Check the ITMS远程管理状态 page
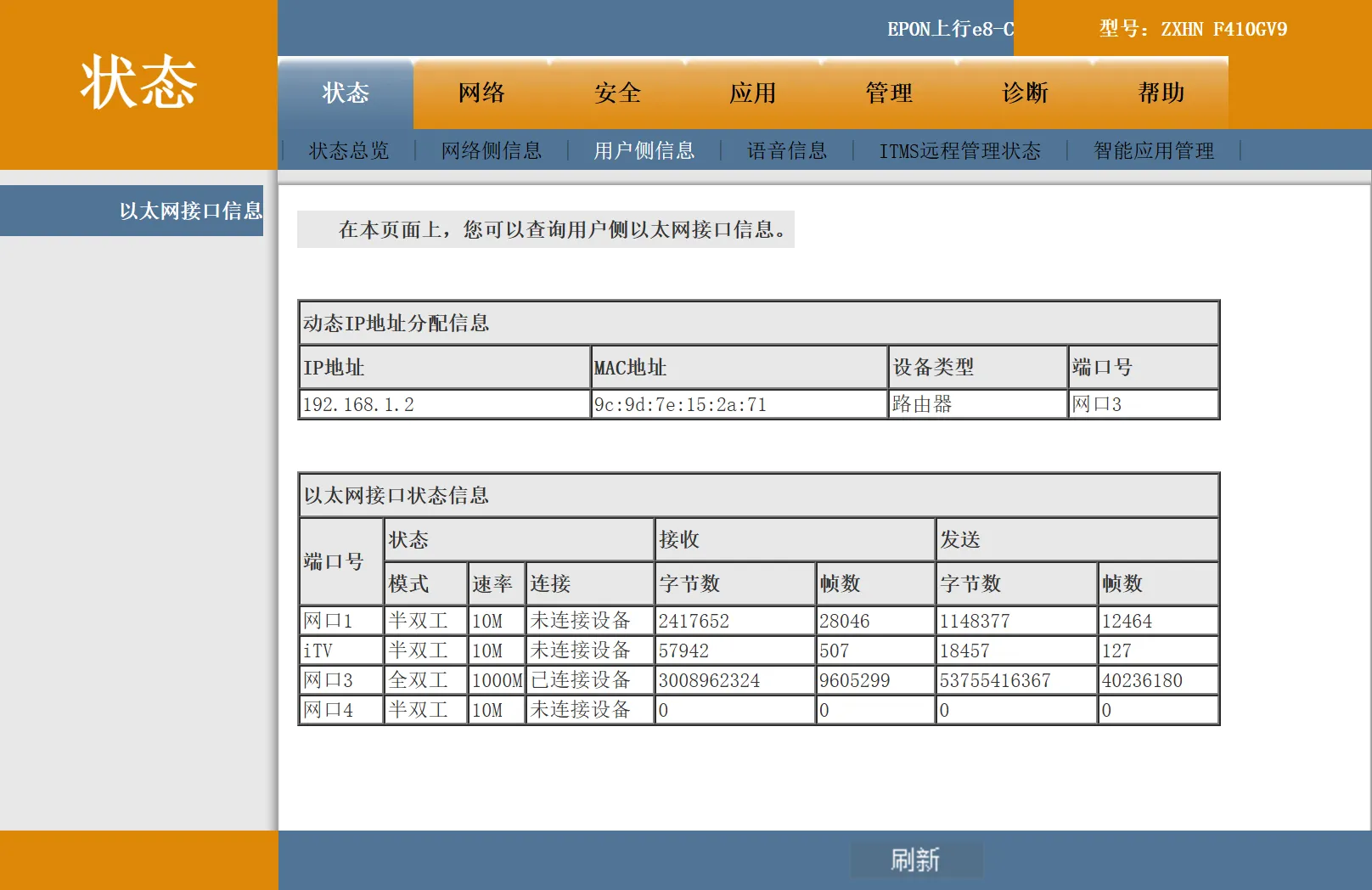 (959, 150)
